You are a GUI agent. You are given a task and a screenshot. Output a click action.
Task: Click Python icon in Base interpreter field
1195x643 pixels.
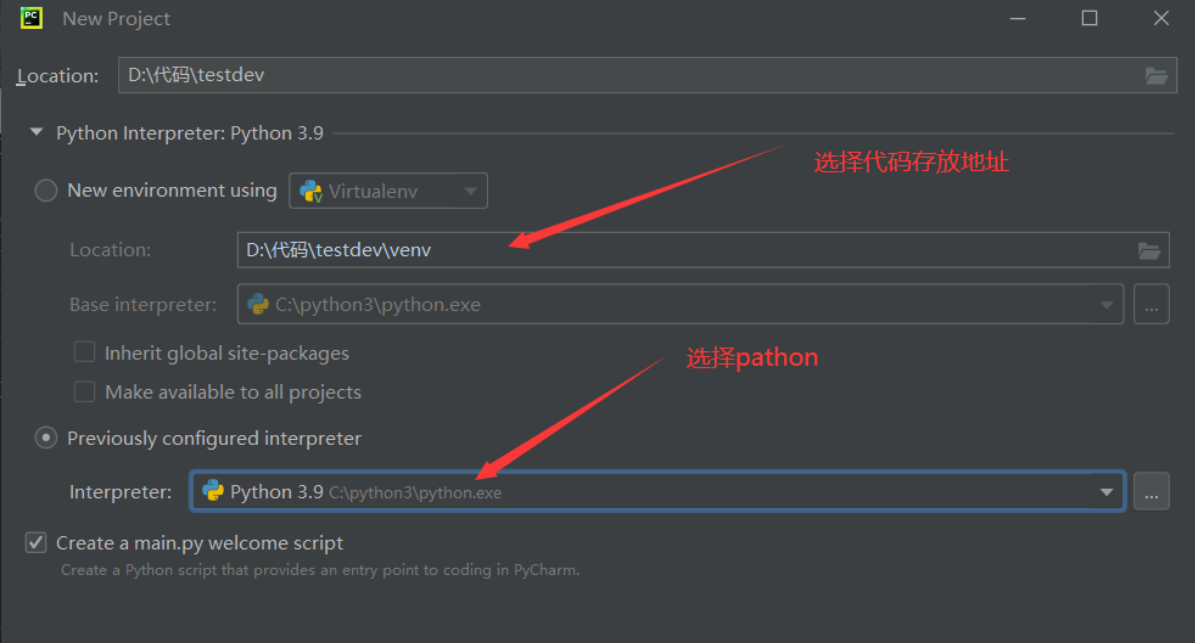coord(258,305)
